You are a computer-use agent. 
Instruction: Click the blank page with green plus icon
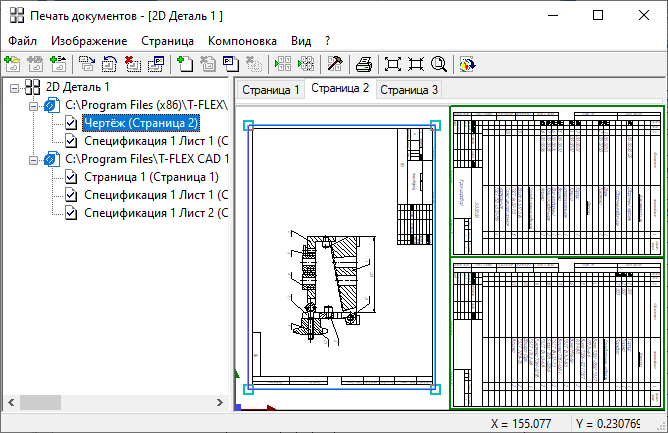click(184, 64)
